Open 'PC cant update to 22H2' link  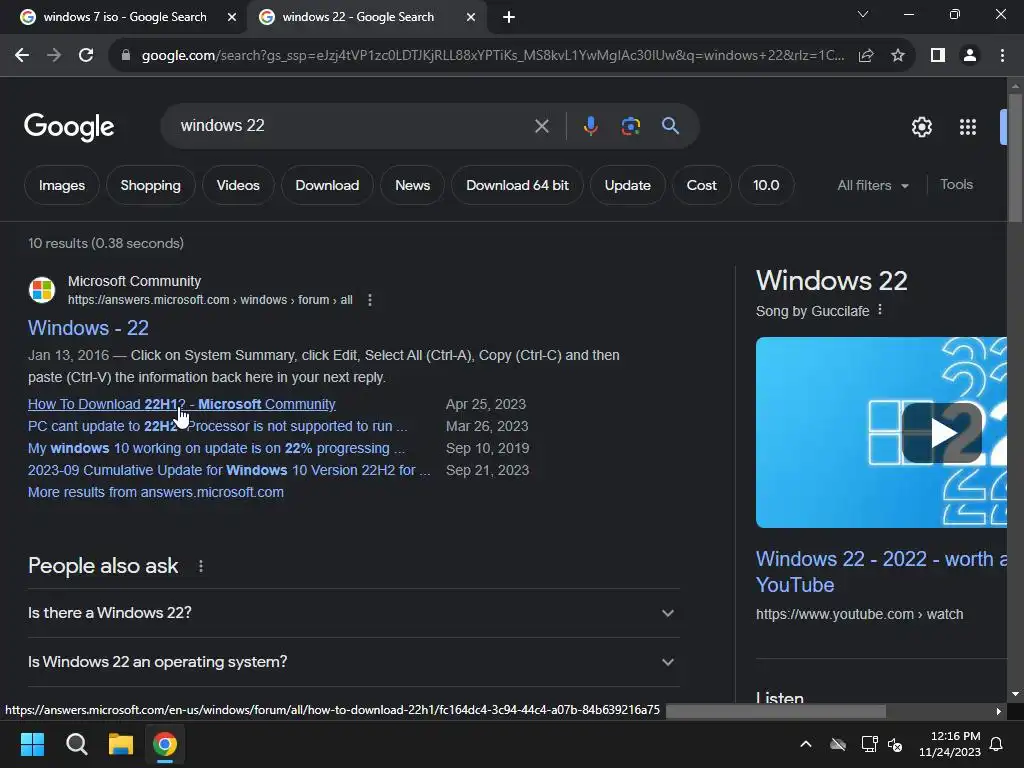(217, 426)
